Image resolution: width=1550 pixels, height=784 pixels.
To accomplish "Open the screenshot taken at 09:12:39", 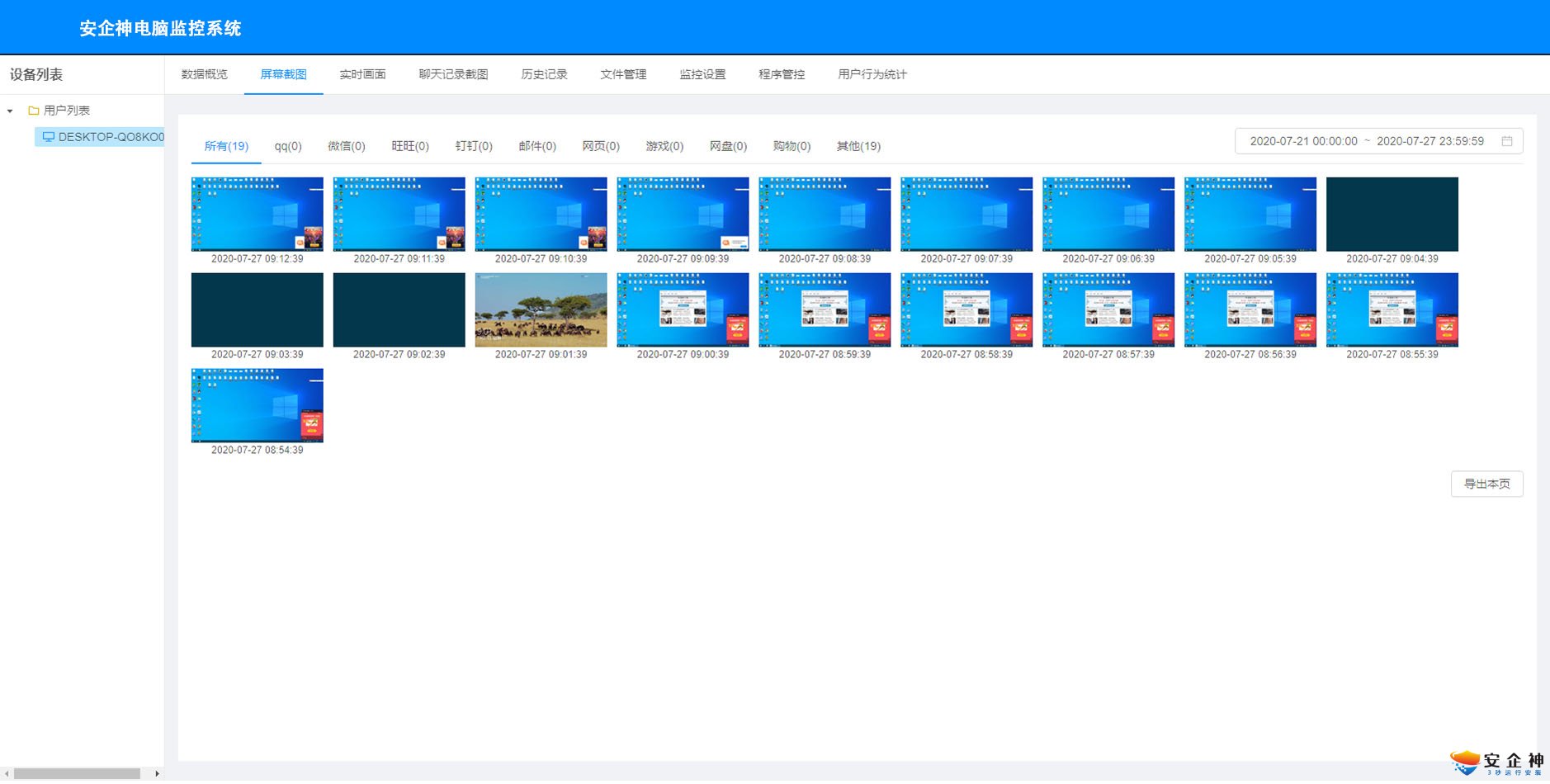I will (x=258, y=214).
